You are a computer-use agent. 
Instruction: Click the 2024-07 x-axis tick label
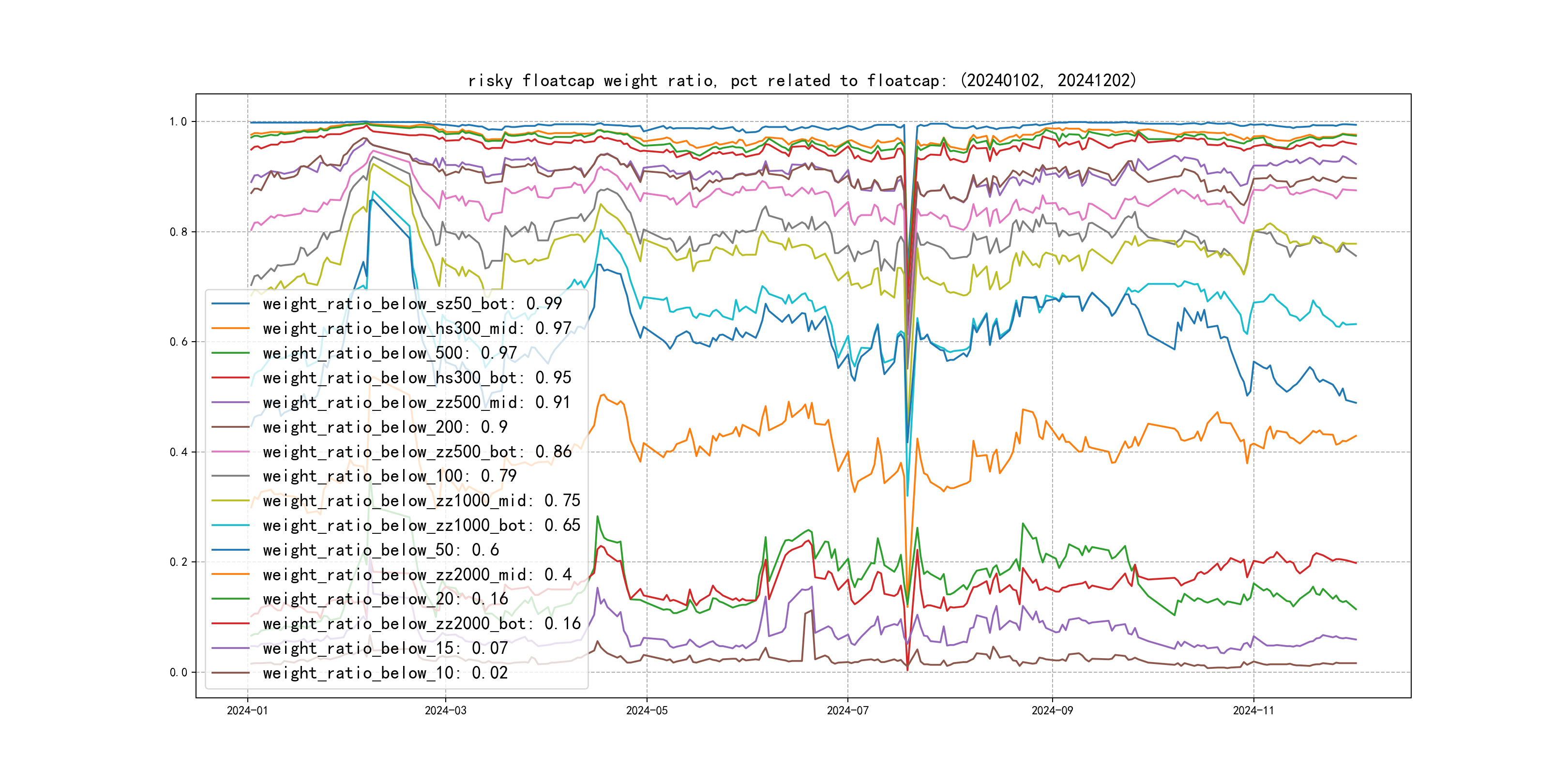[847, 710]
